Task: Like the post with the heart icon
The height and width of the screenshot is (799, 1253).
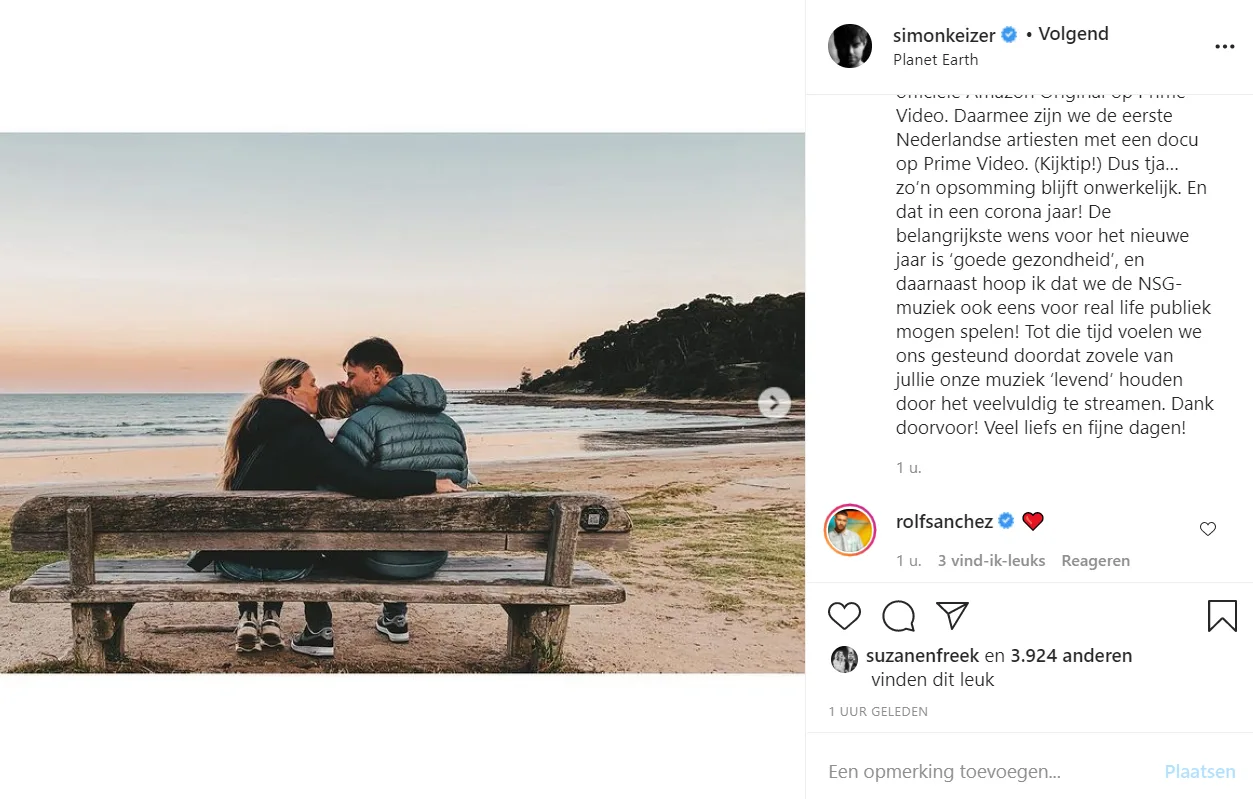Action: coord(845,616)
